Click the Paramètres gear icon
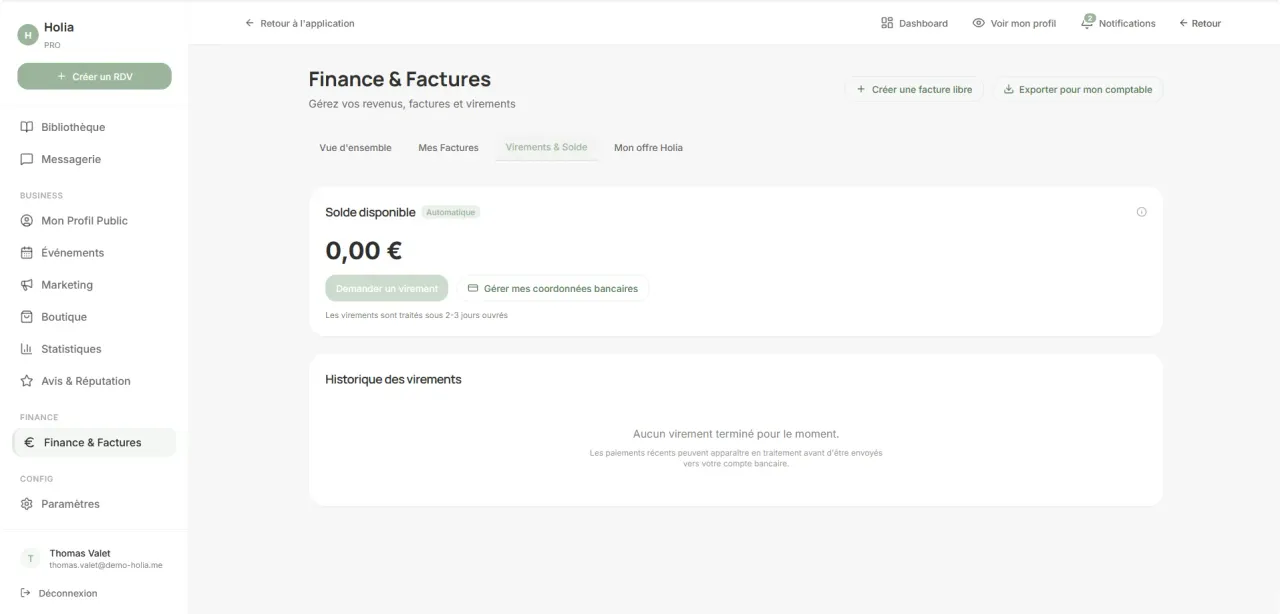This screenshot has width=1280, height=614. 27,504
